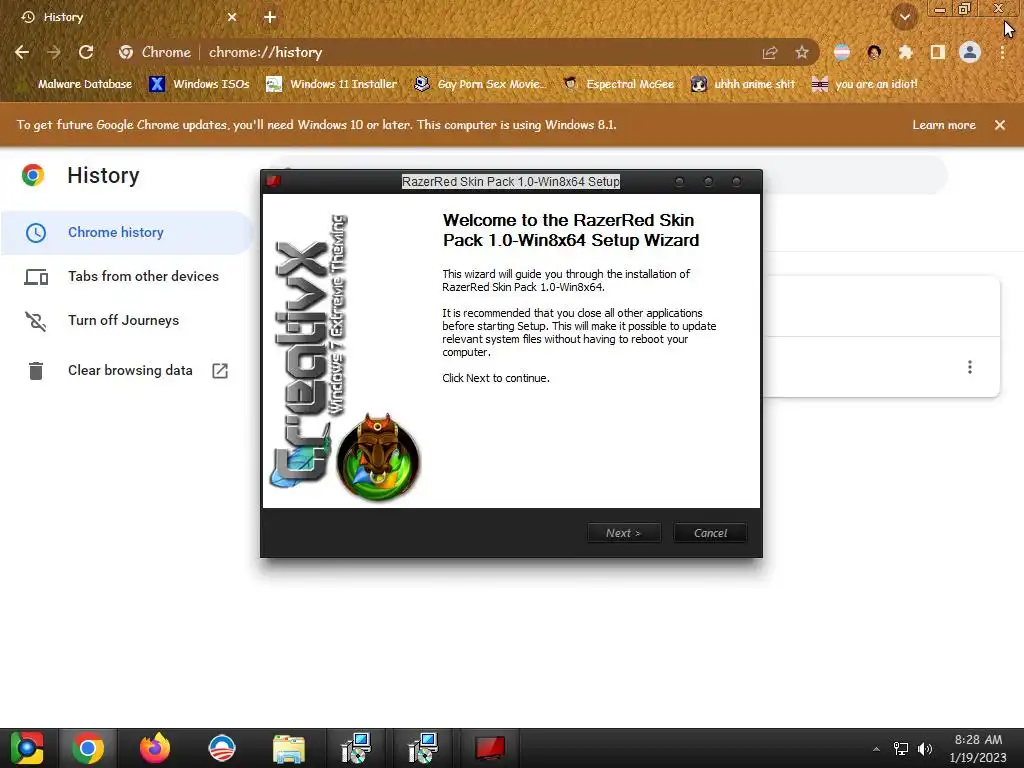Select the History browser tab
Screen dimensions: 1024x768
tap(127, 17)
